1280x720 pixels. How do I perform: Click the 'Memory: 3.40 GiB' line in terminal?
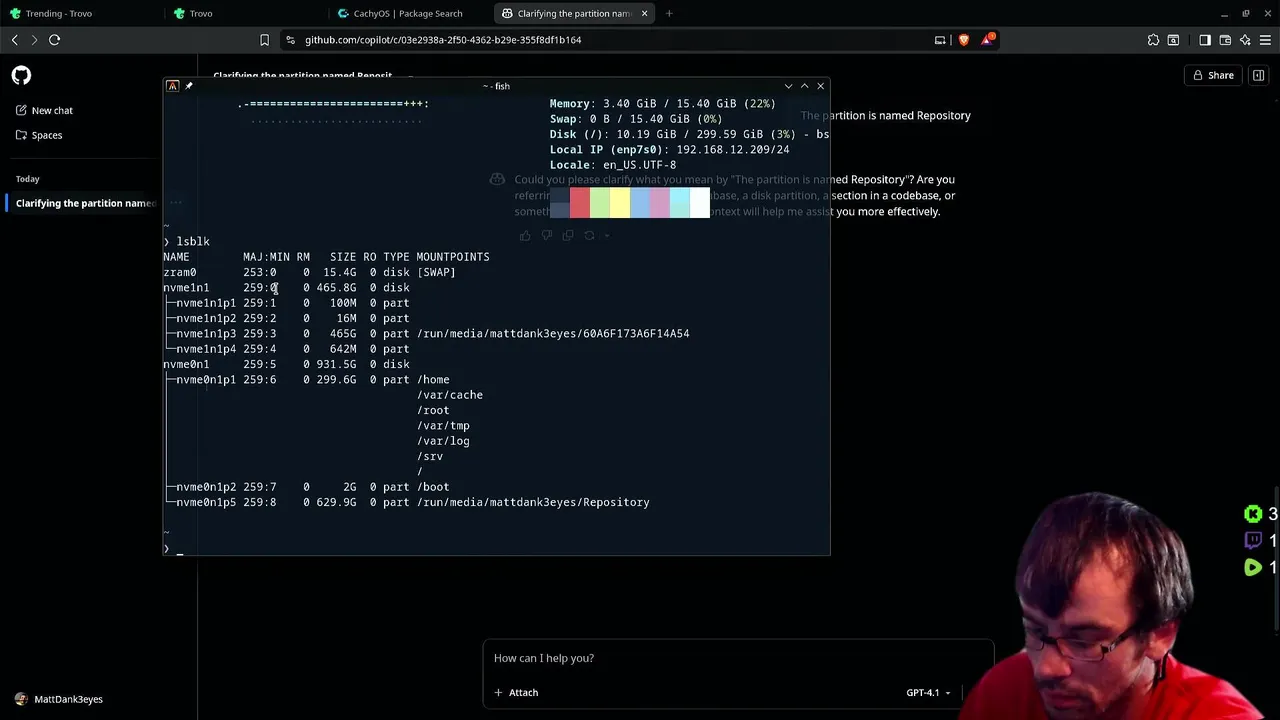click(663, 103)
